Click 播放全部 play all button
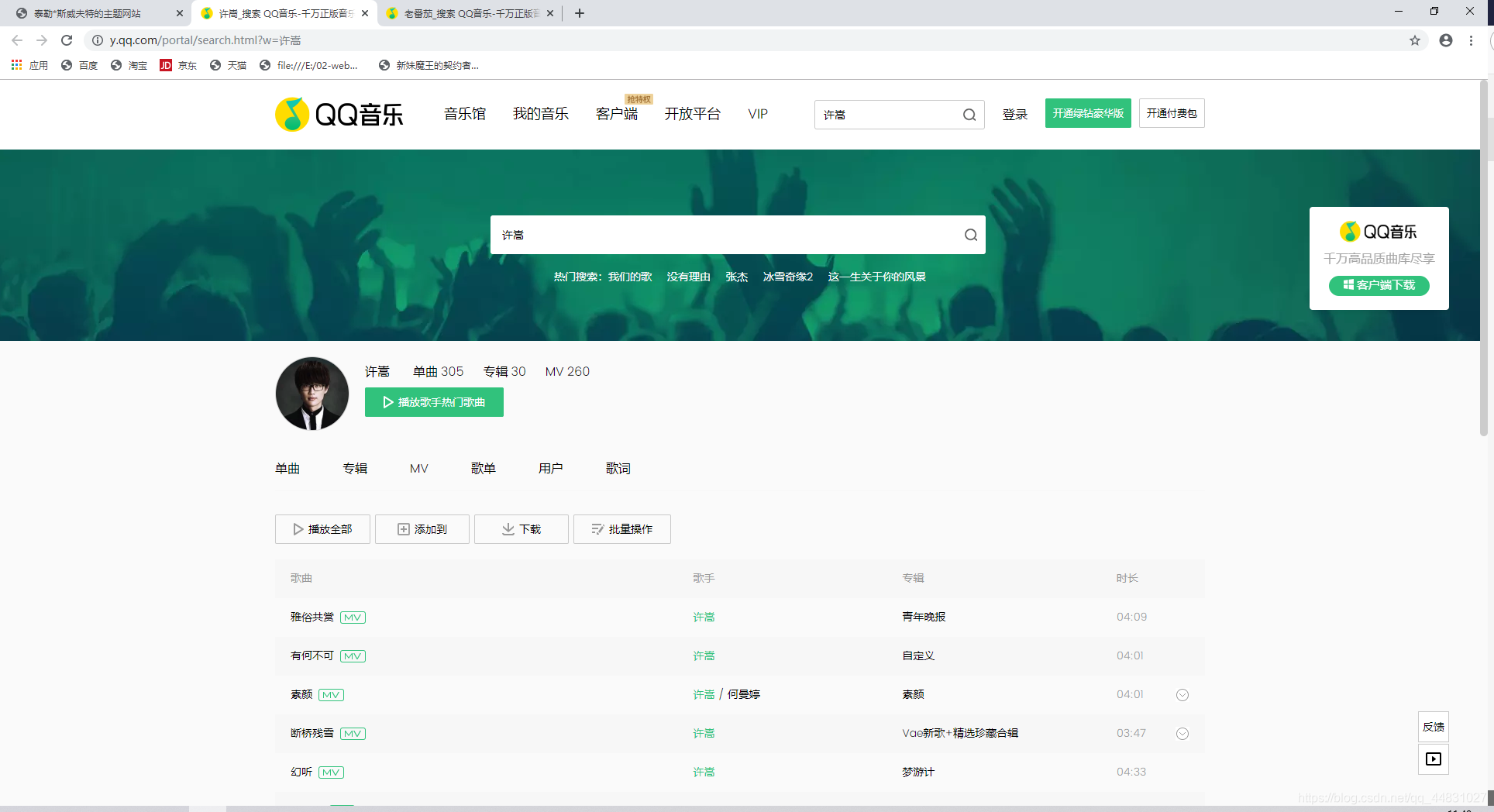The image size is (1494, 812). point(322,529)
